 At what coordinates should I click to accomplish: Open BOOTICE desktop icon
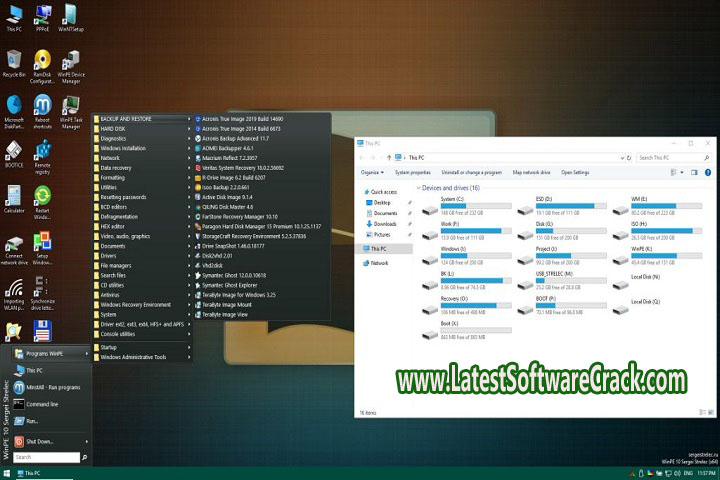coord(14,152)
